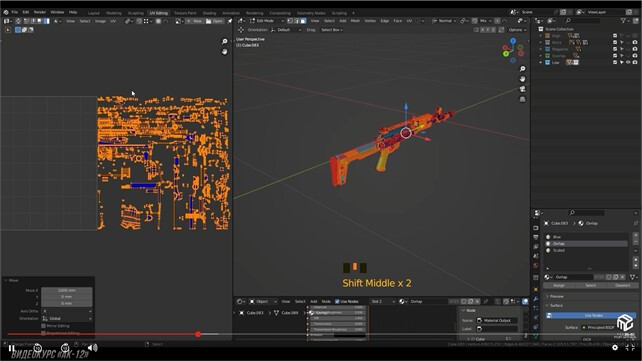Switch viewport perspective/orthographic grid icon

click(522, 99)
